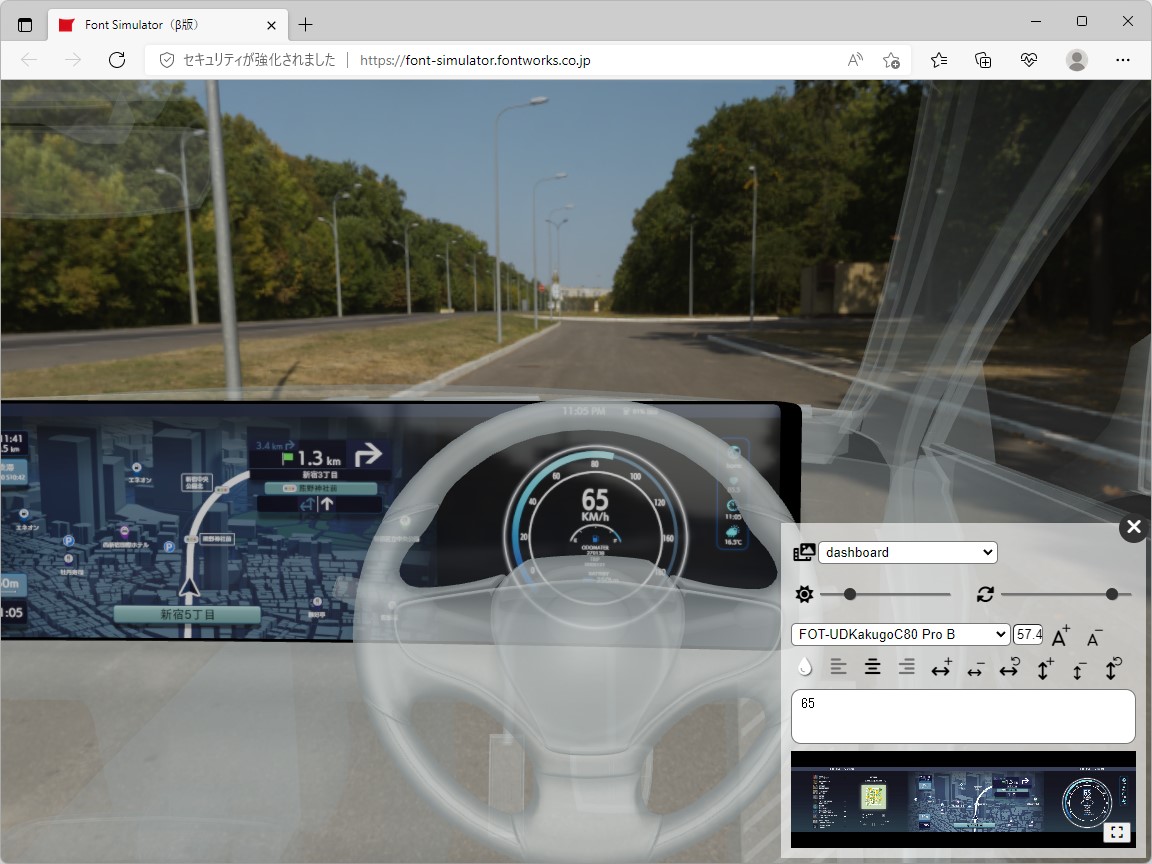Open a new browser tab
The width and height of the screenshot is (1152, 864).
306,25
